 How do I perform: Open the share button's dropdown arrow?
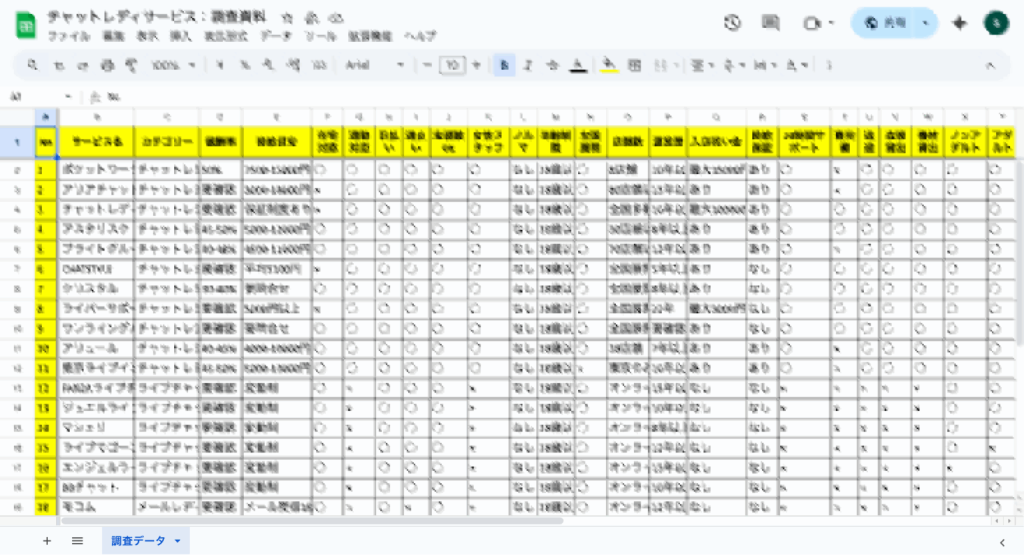(925, 24)
